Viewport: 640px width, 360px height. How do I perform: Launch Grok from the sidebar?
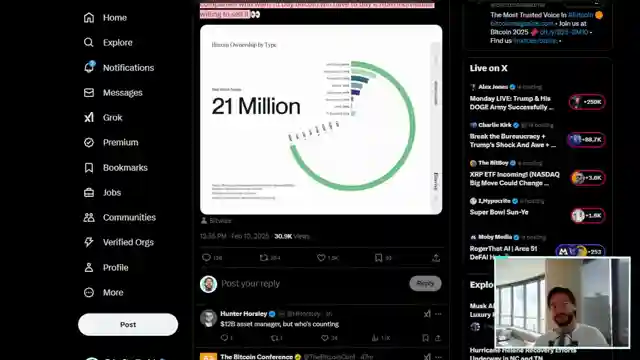click(103, 118)
